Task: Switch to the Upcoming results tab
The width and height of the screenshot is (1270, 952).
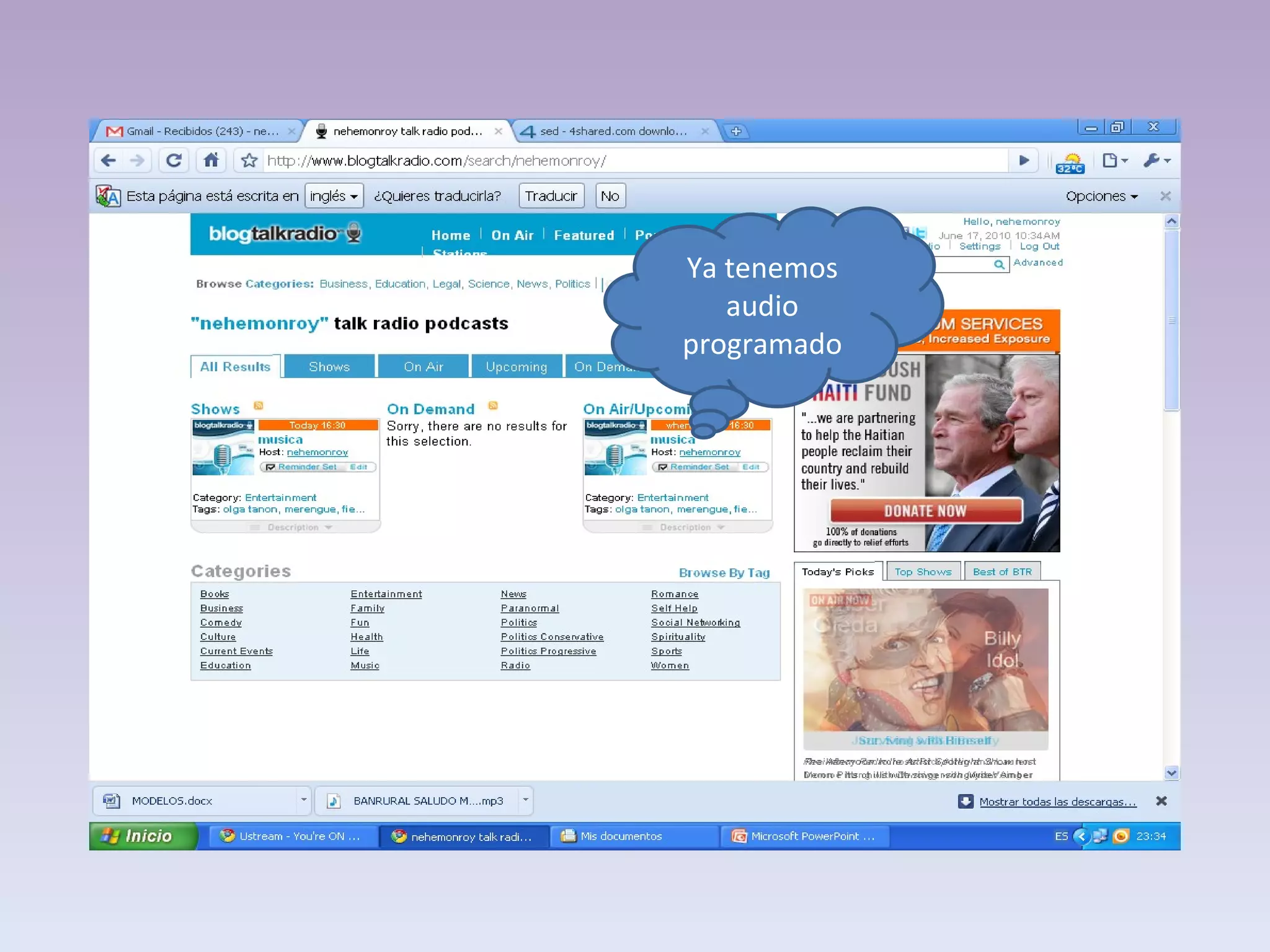Action: pyautogui.click(x=516, y=367)
